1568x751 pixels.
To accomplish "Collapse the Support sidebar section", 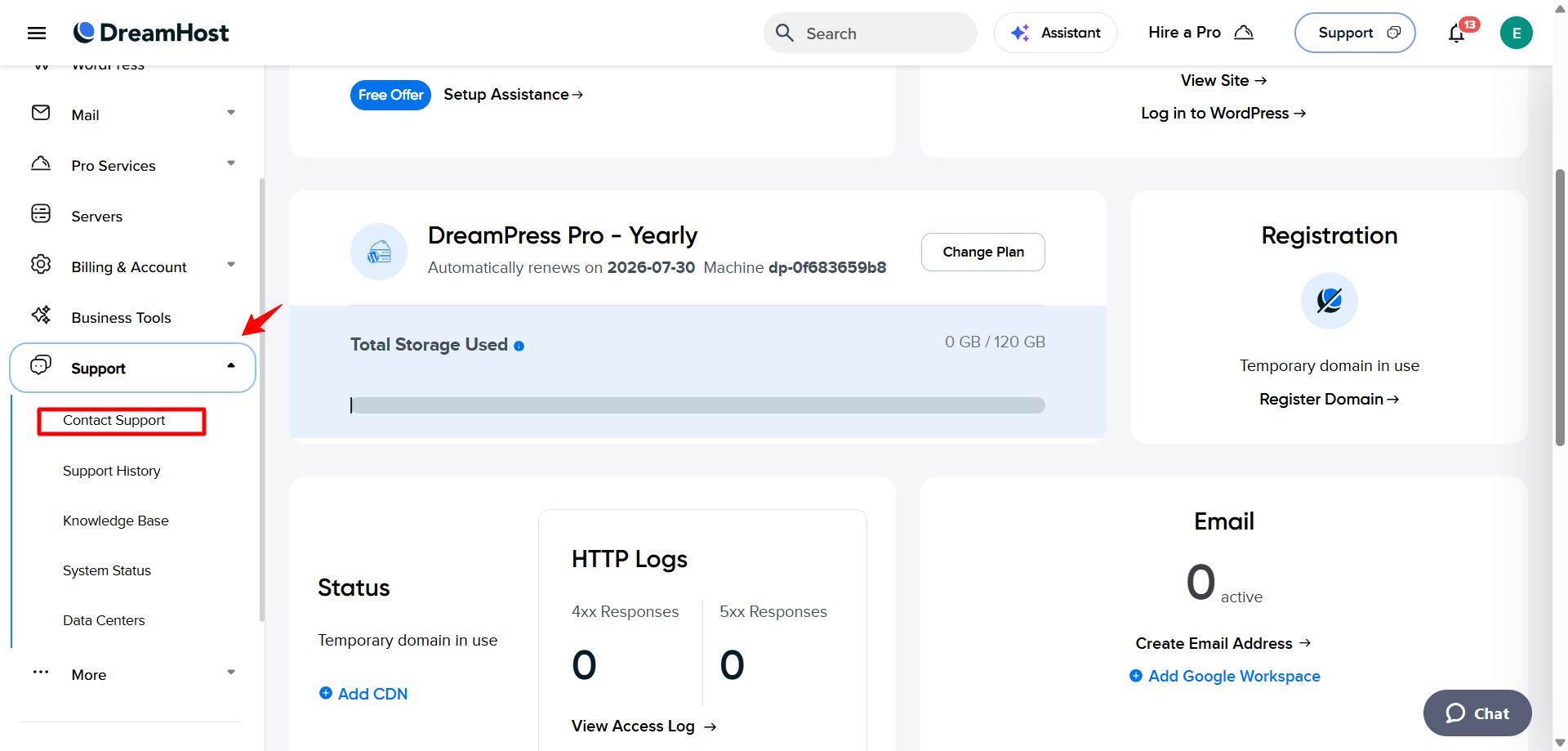I will (x=231, y=366).
